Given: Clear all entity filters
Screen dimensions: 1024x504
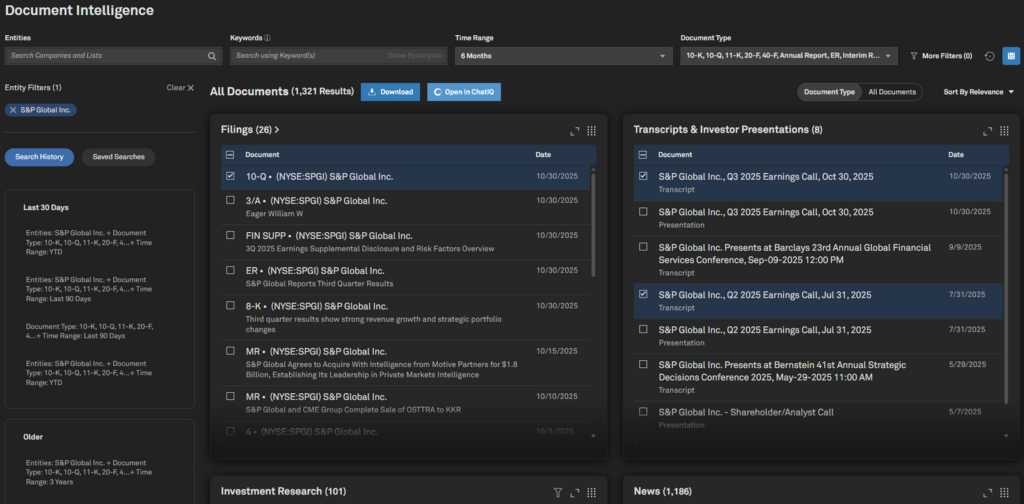Looking at the screenshot, I should [180, 87].
